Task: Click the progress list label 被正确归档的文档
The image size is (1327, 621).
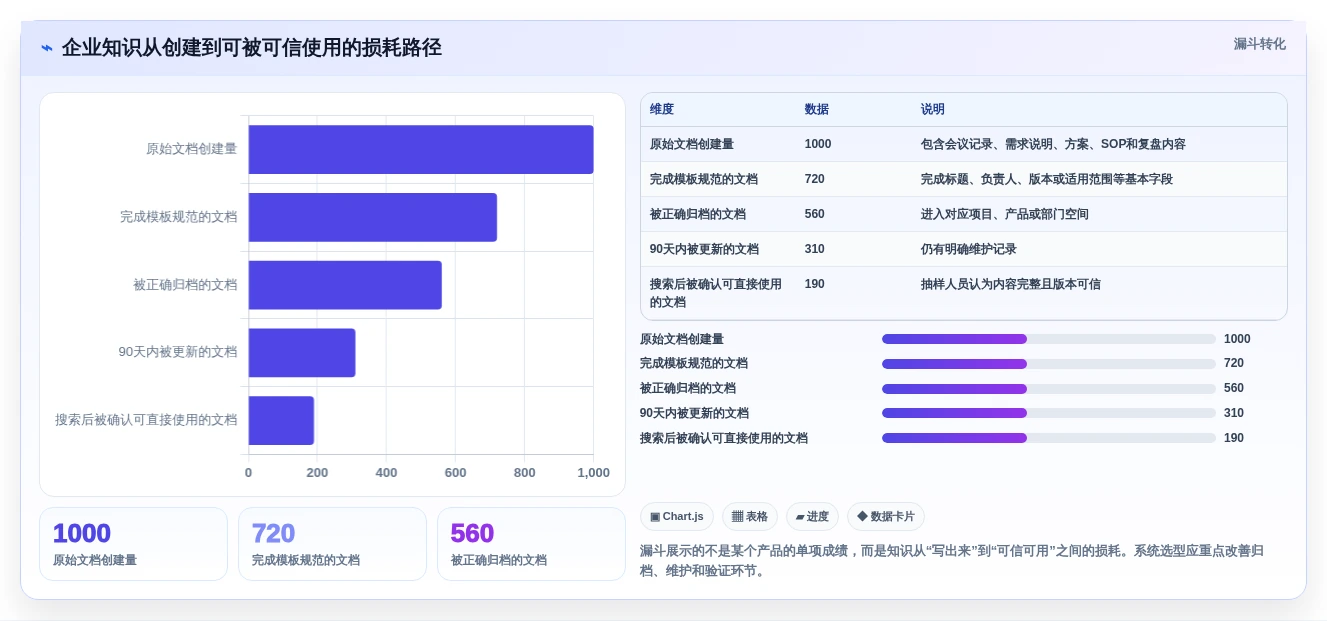Action: tap(688, 388)
